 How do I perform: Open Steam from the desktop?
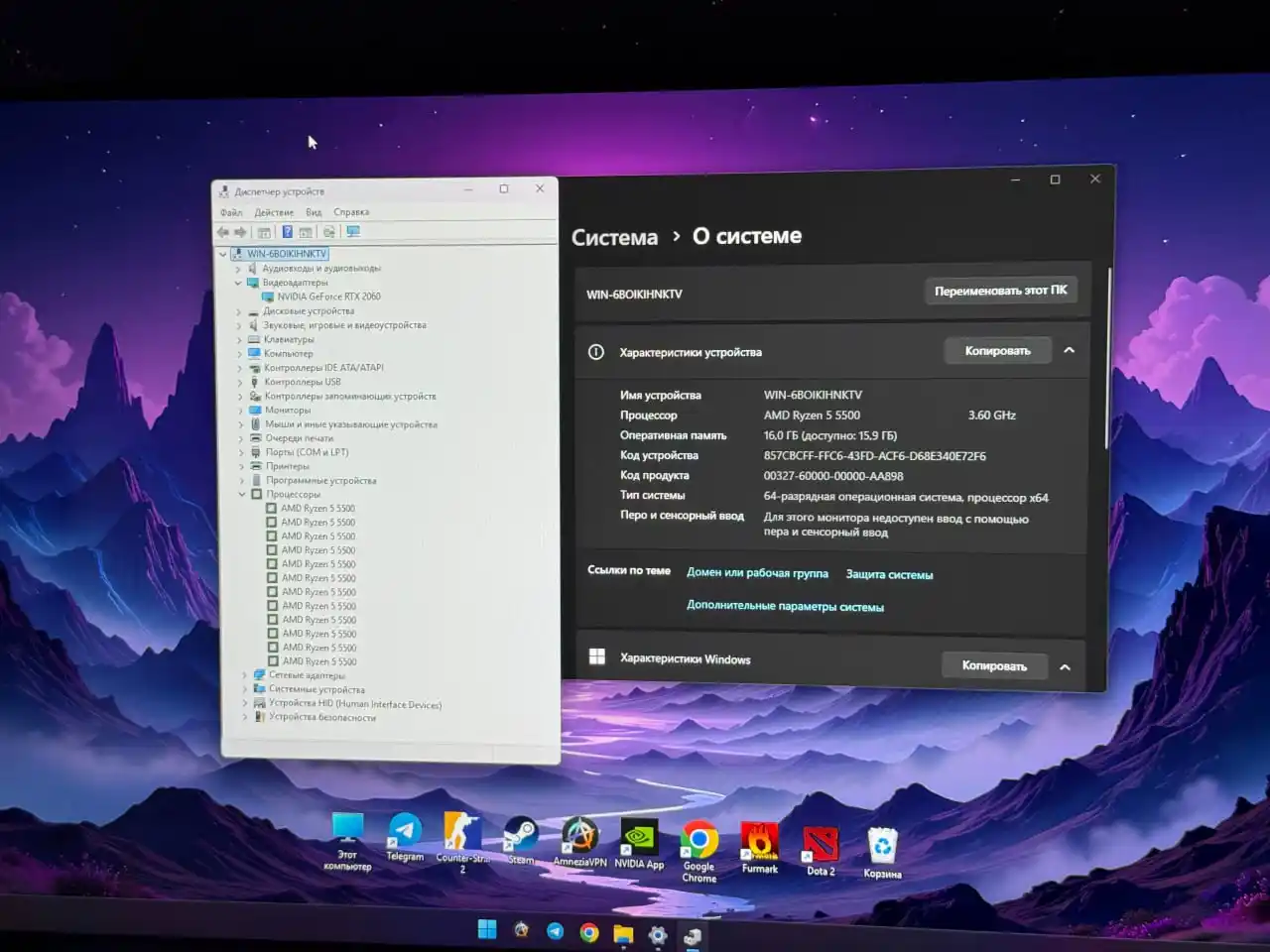521,836
